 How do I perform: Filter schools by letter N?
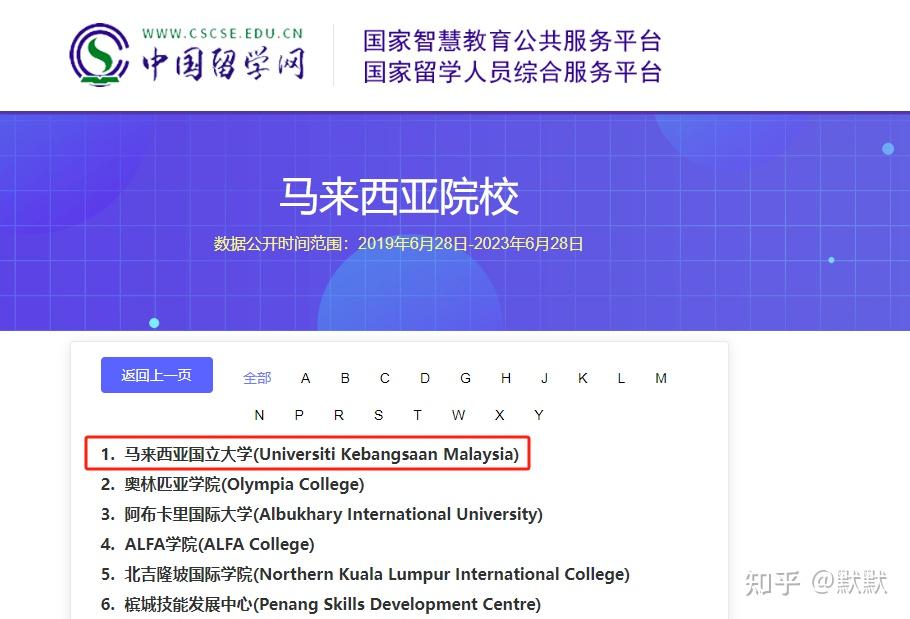(259, 414)
